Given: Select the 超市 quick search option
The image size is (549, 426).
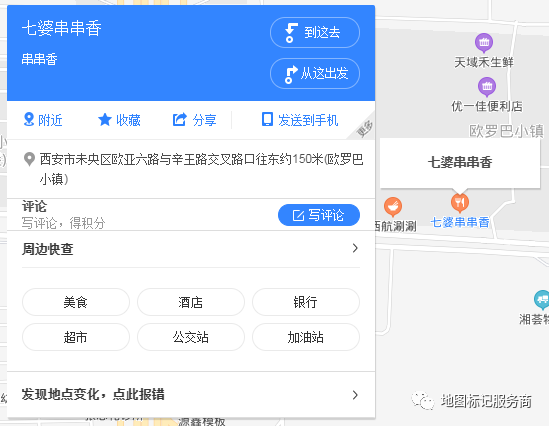Looking at the screenshot, I should tap(76, 337).
